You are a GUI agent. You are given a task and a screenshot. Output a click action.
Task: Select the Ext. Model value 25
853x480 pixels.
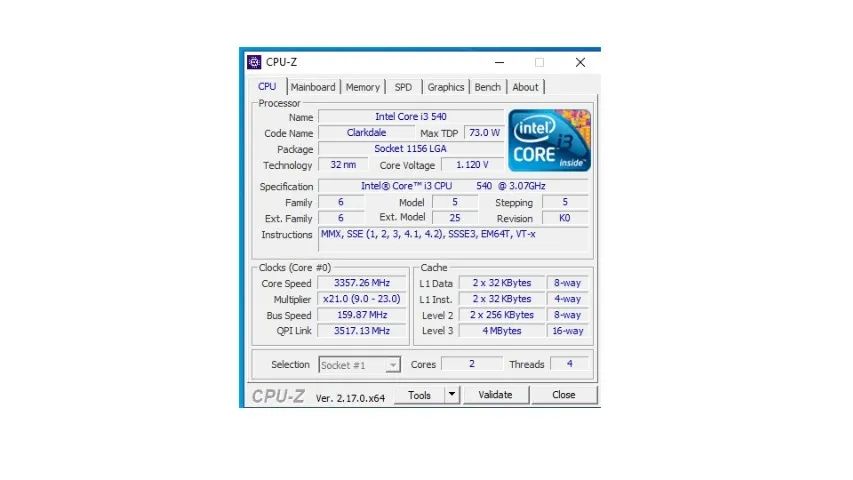455,218
